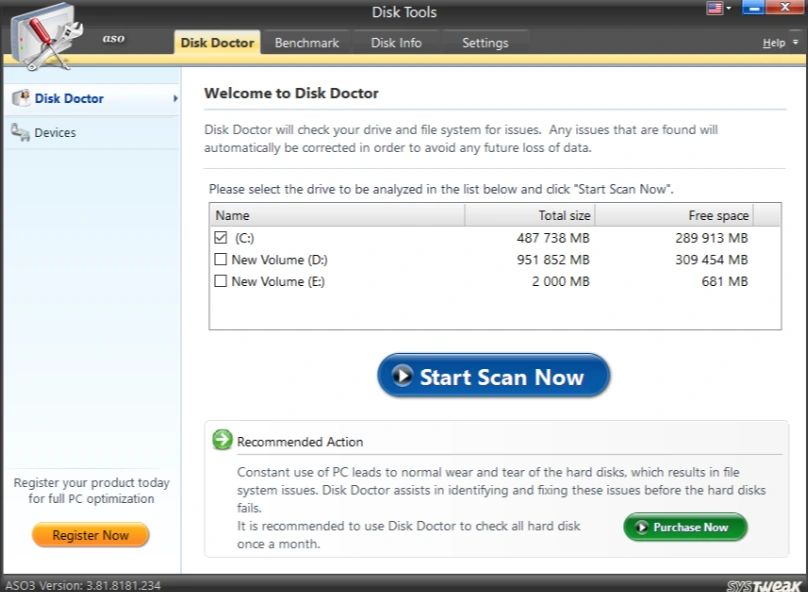The image size is (808, 592).
Task: Sort by the Free space column header
Action: 674,215
